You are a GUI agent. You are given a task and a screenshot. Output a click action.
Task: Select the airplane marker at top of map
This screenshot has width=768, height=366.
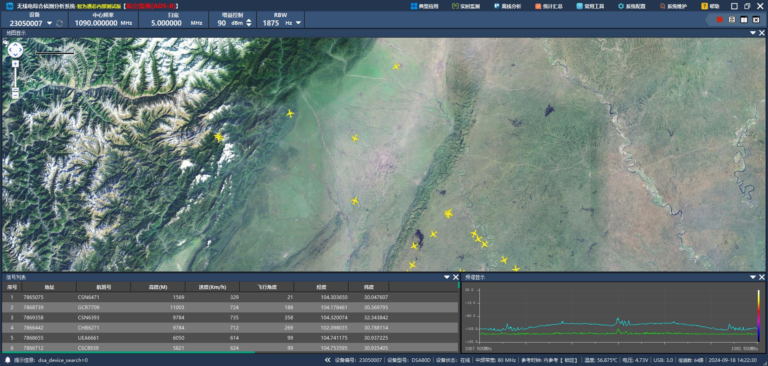point(396,66)
